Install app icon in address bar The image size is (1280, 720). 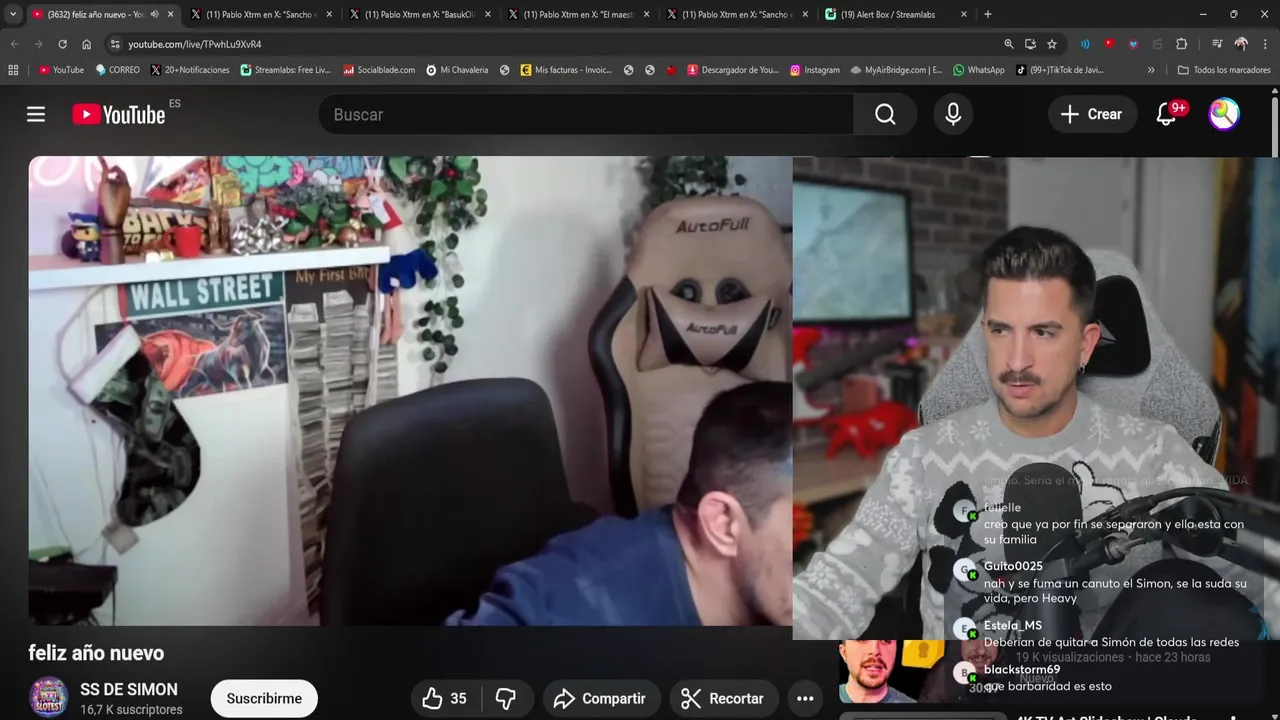(x=1030, y=44)
